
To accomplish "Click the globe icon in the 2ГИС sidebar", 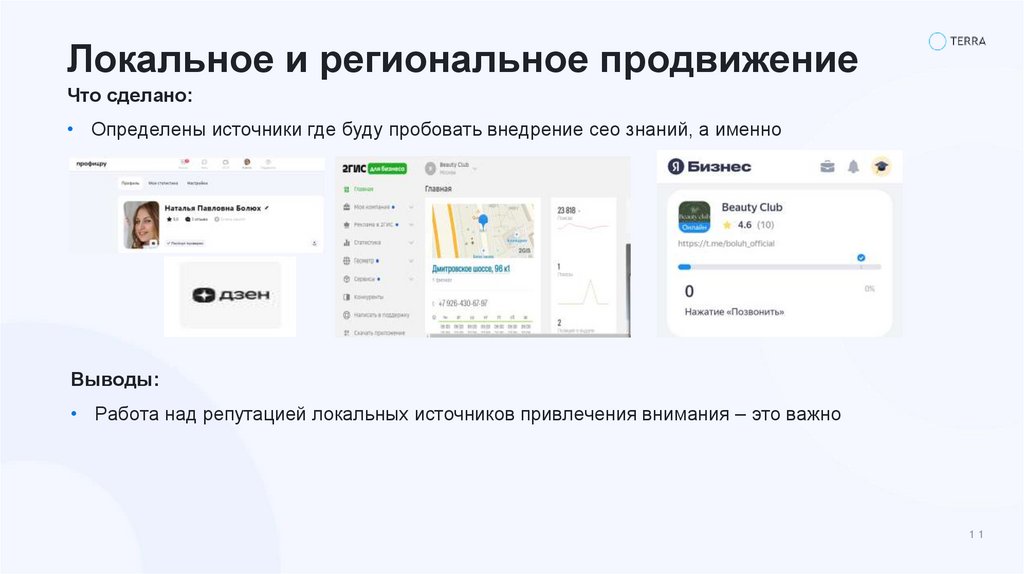I will click(347, 261).
